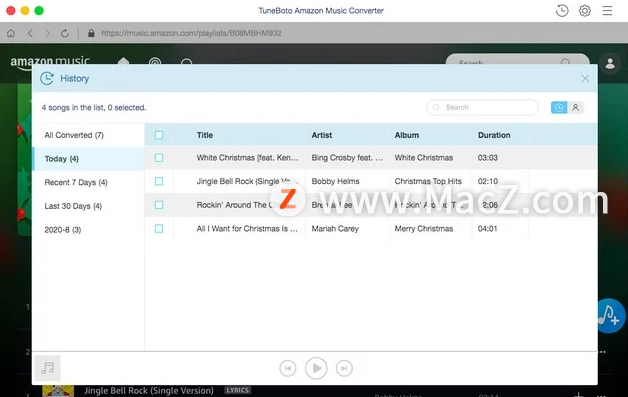This screenshot has height=397, width=628.
Task: Click the Christmas Top Hits album cell
Action: coord(428,181)
